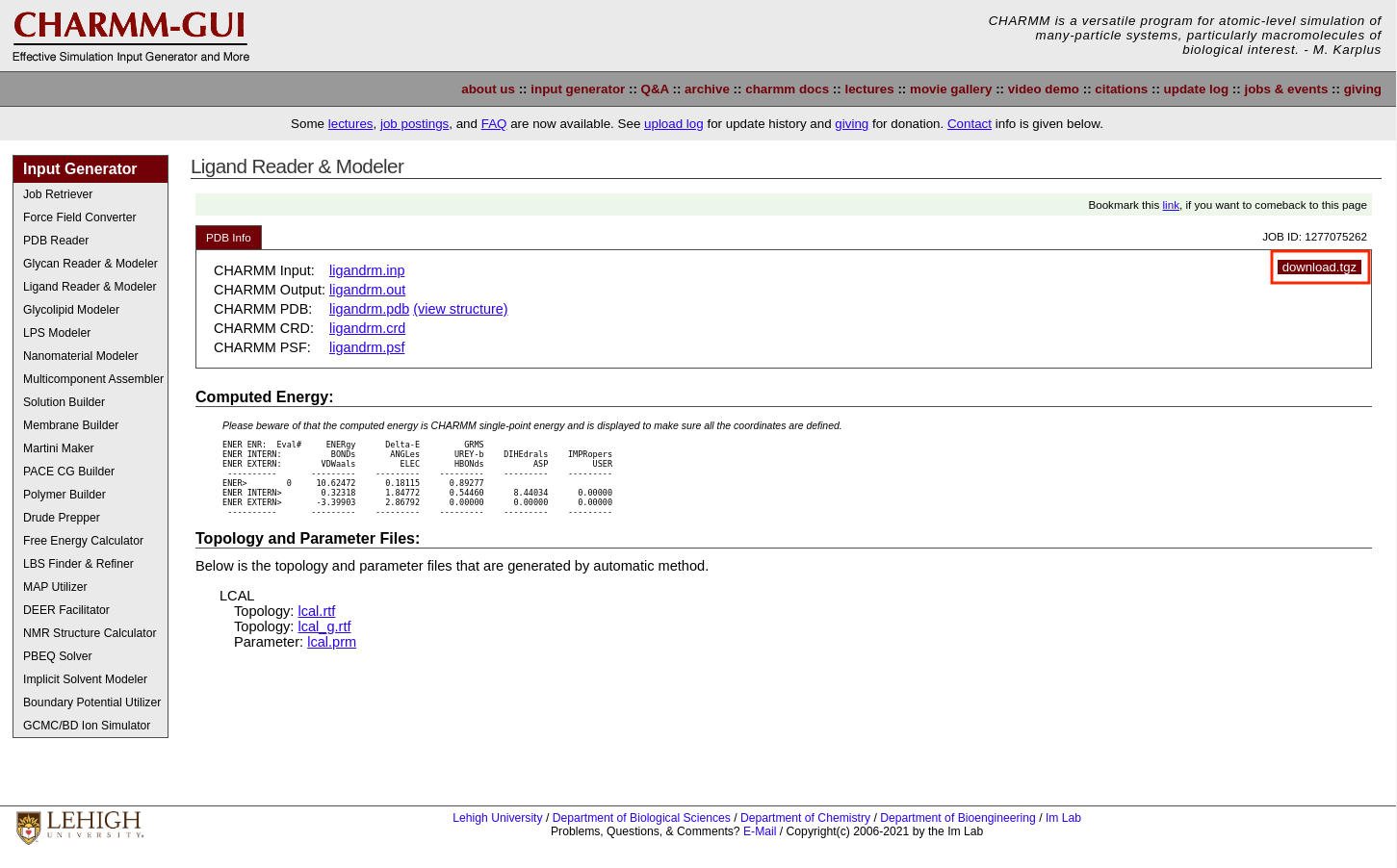The image size is (1397, 868).
Task: Open NMR Structure Calculator in sidebar
Action: point(91,633)
